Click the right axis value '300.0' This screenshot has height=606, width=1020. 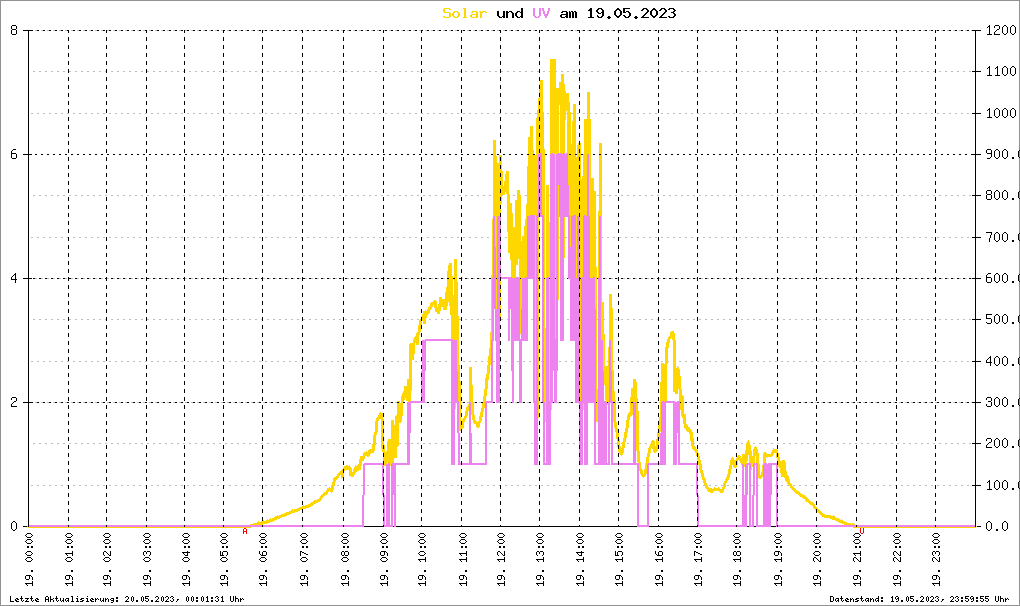[x=1002, y=402]
